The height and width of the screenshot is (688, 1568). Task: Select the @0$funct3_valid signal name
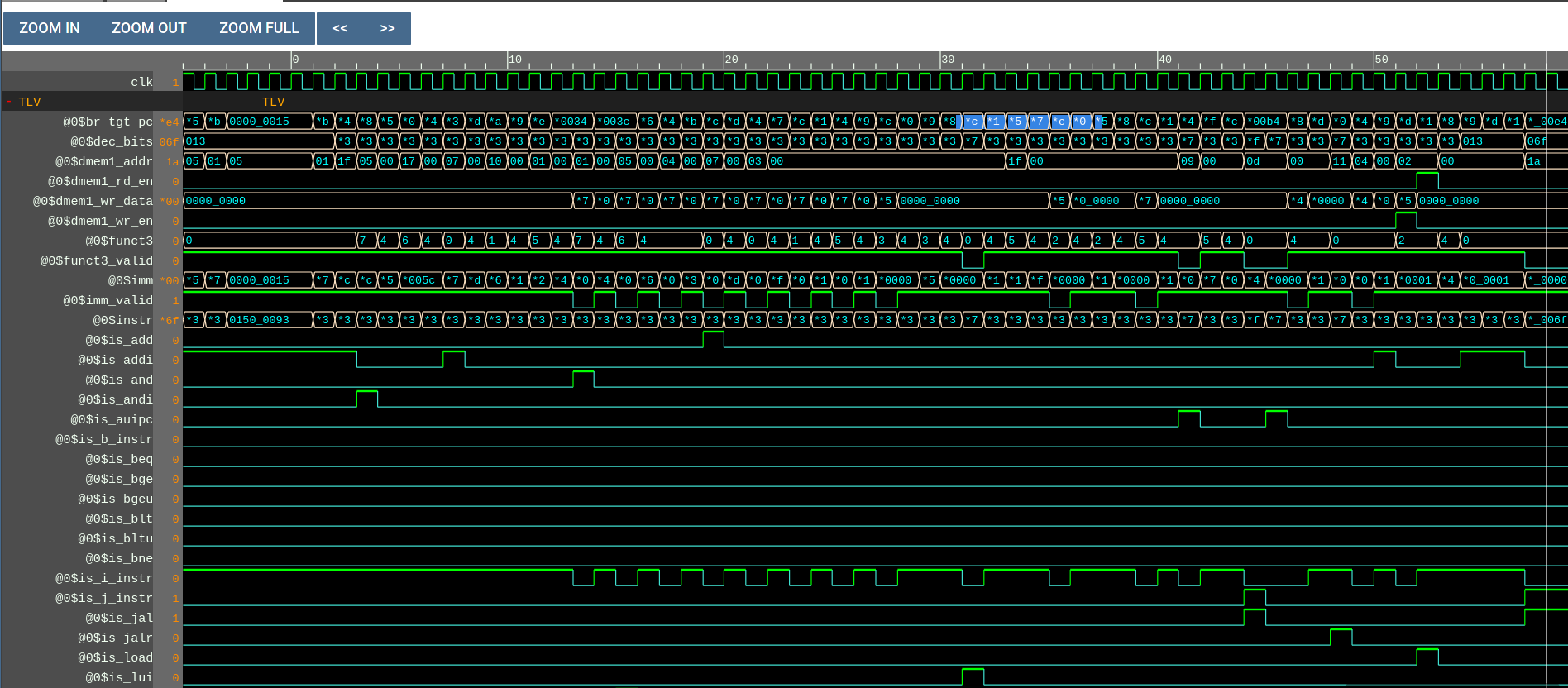pyautogui.click(x=97, y=260)
